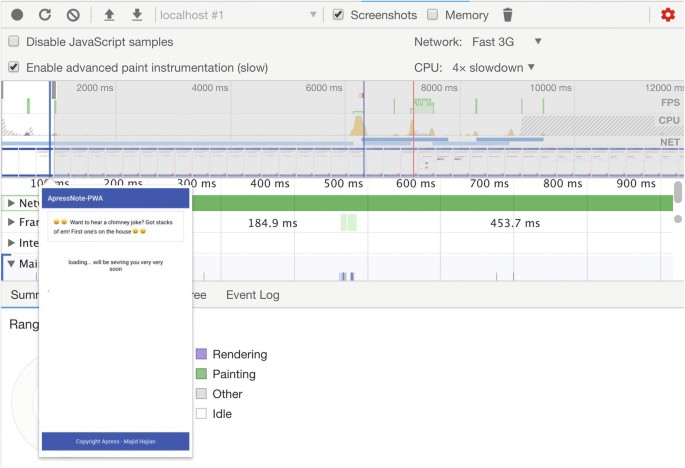Click the CPU overview label

(669, 120)
